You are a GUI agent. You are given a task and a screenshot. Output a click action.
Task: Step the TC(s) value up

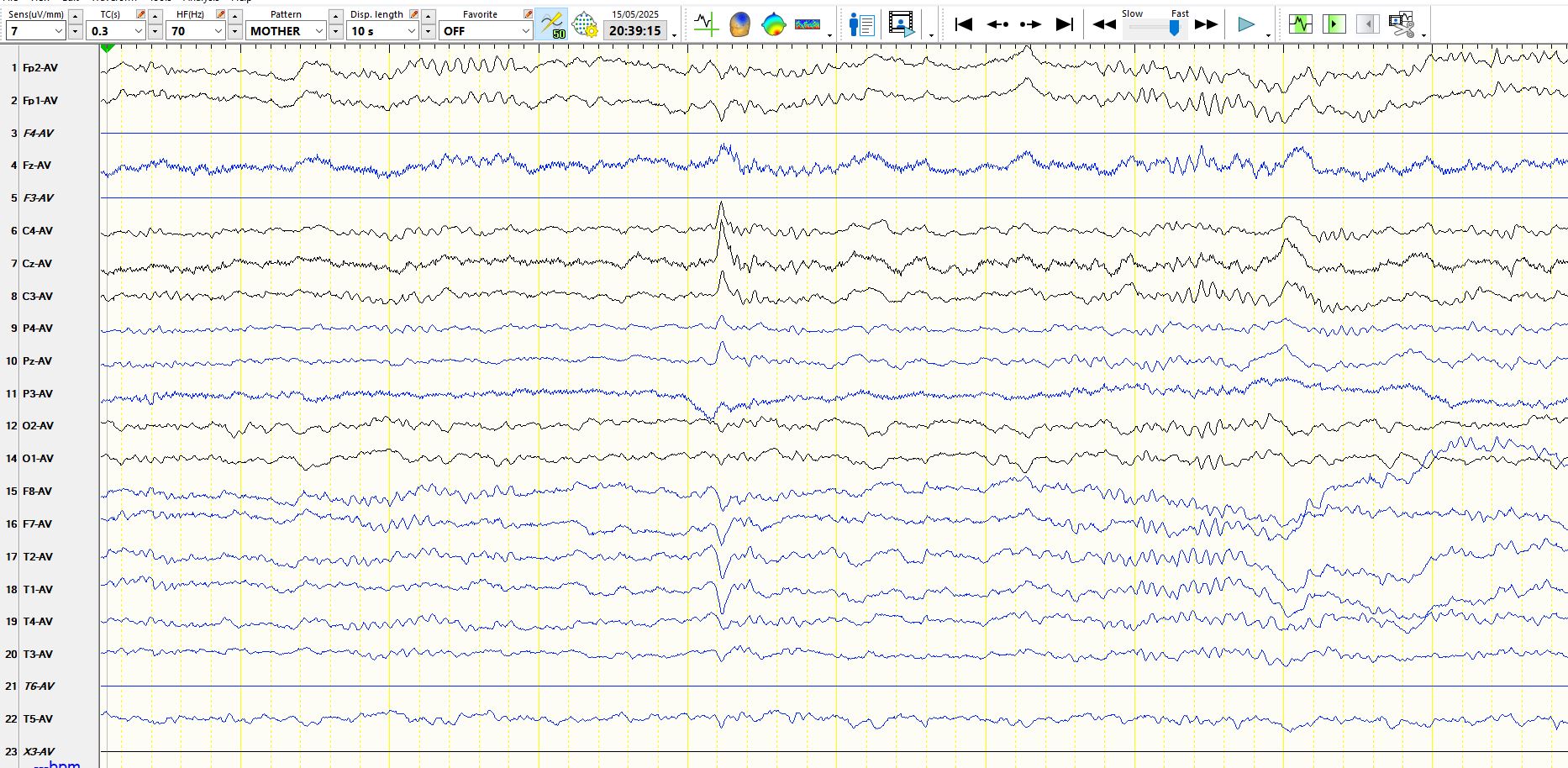click(155, 16)
